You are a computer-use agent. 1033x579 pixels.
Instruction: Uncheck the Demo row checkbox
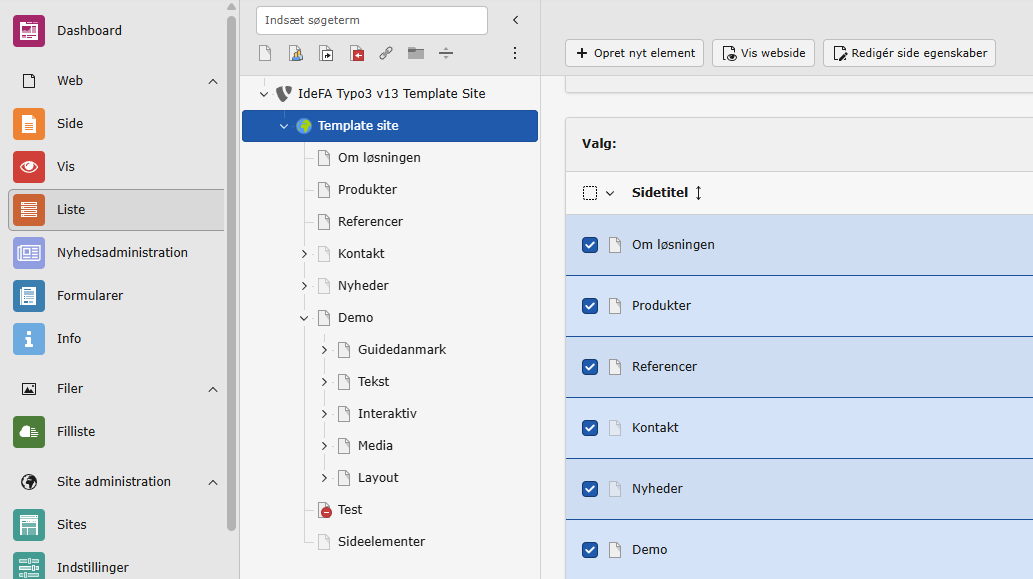[x=590, y=550]
